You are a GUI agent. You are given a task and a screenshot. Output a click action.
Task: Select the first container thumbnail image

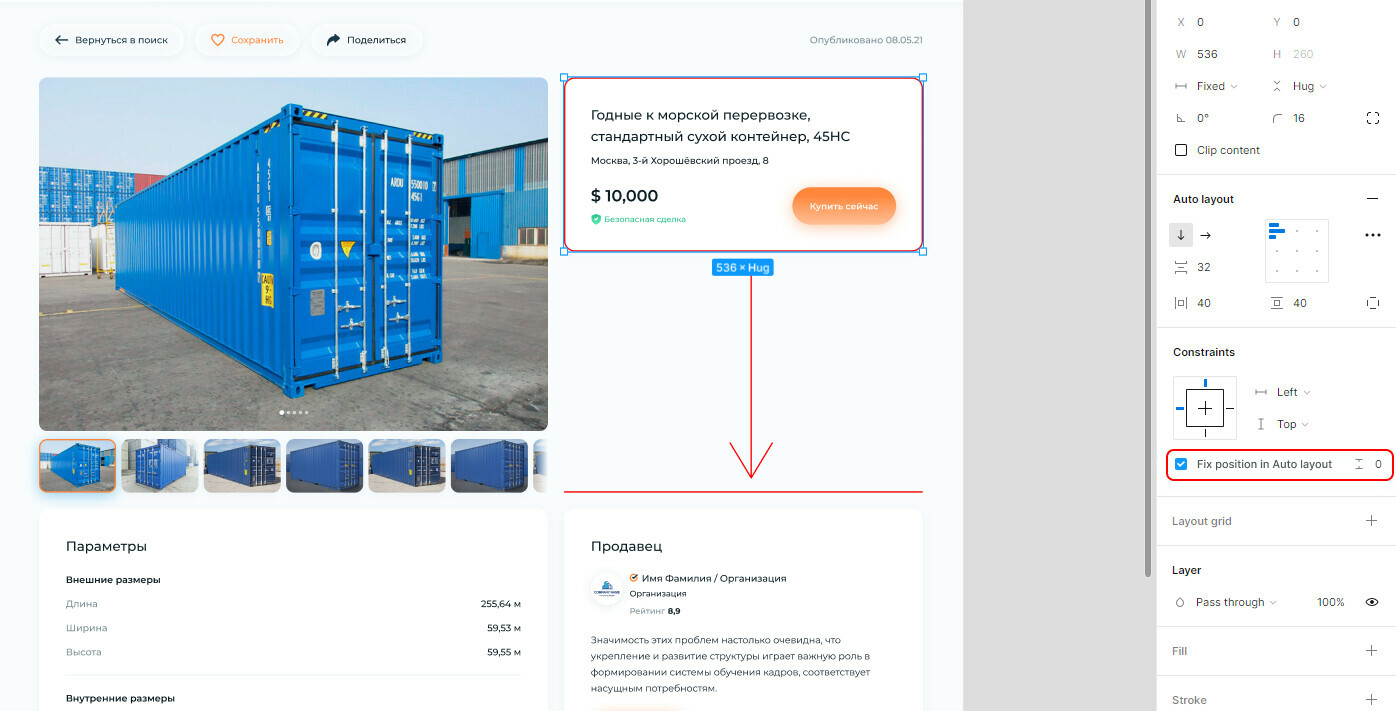click(x=78, y=466)
